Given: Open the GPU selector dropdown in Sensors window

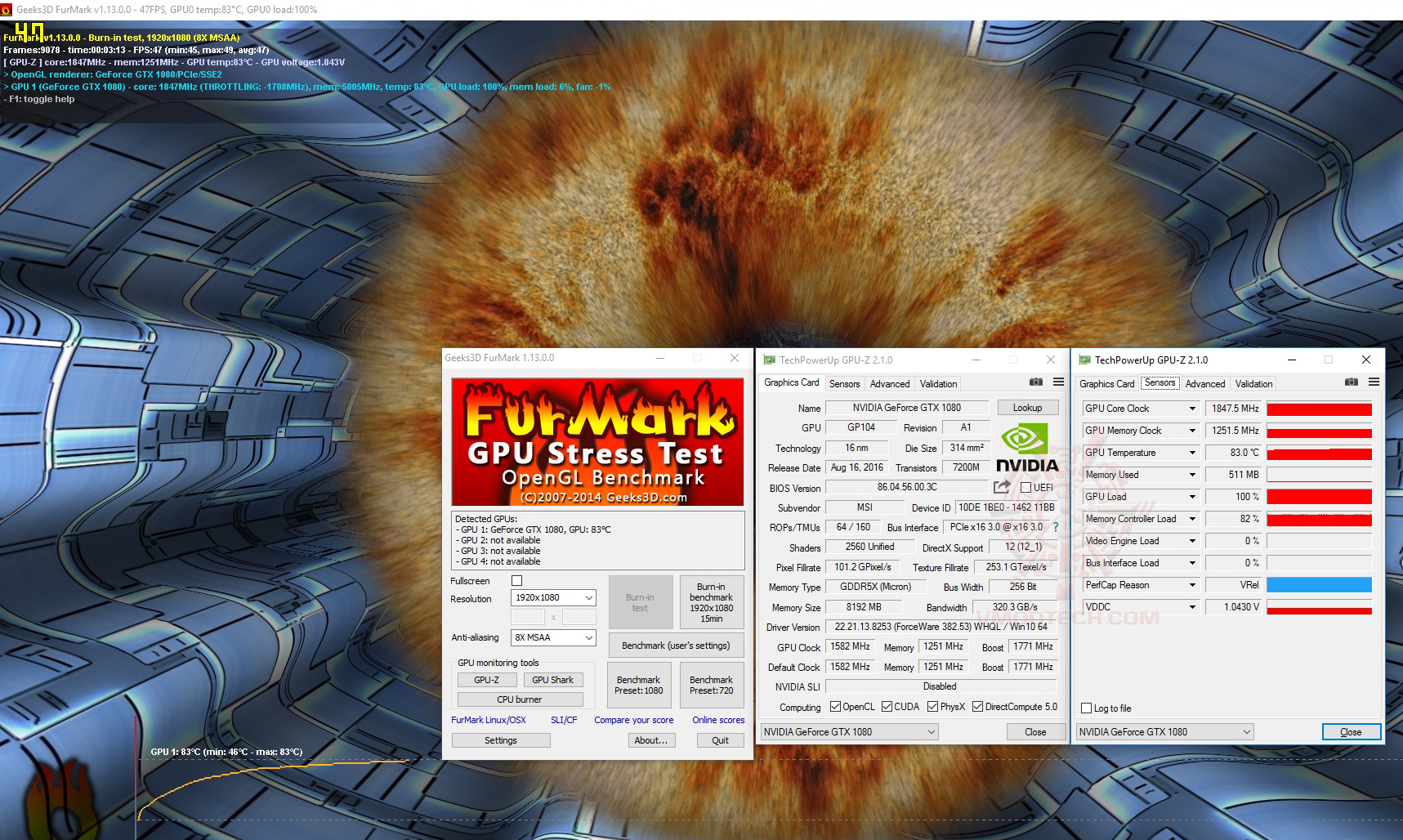Looking at the screenshot, I should click(1164, 732).
